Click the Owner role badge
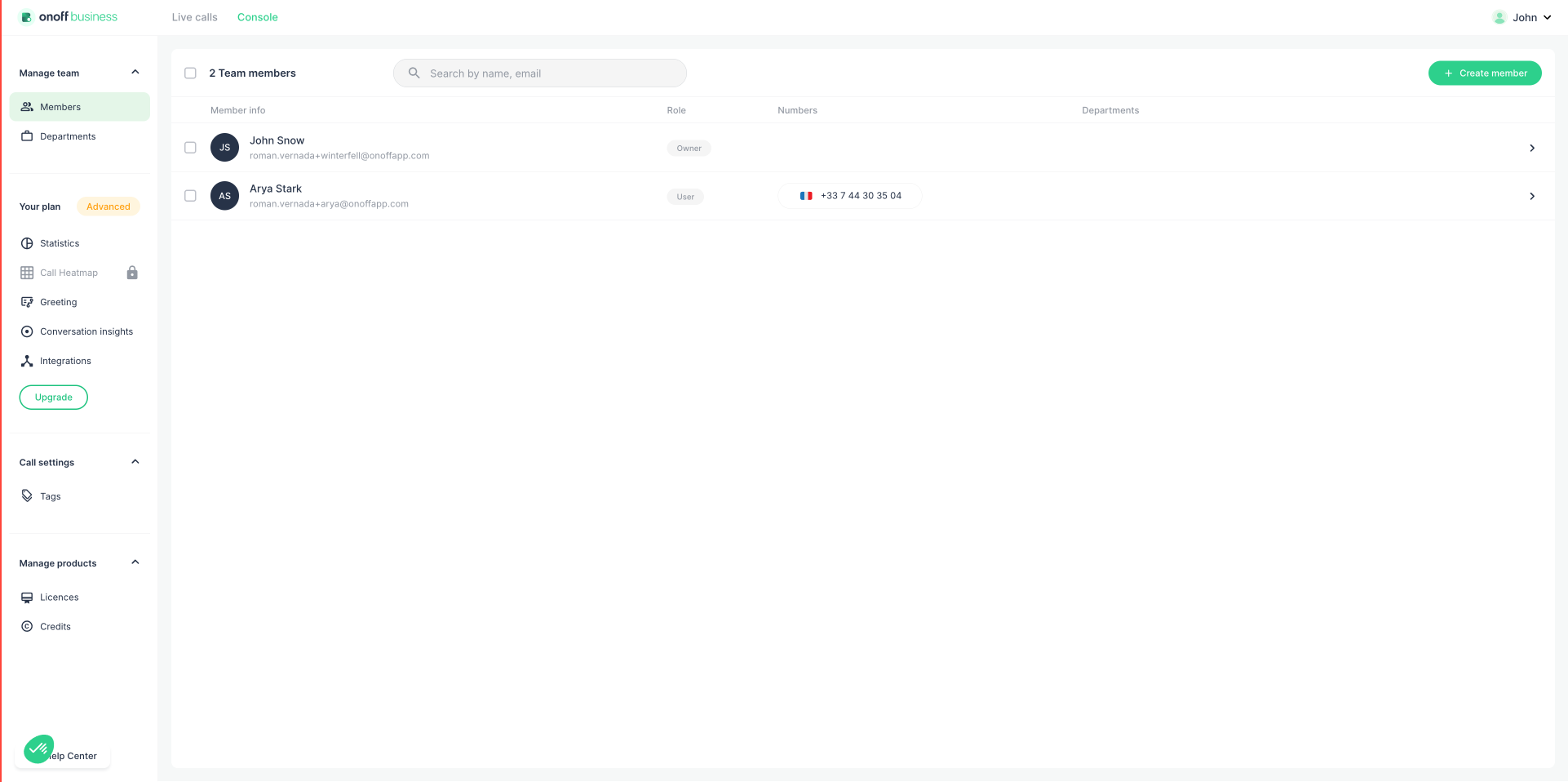This screenshot has width=1568, height=782. tap(689, 149)
